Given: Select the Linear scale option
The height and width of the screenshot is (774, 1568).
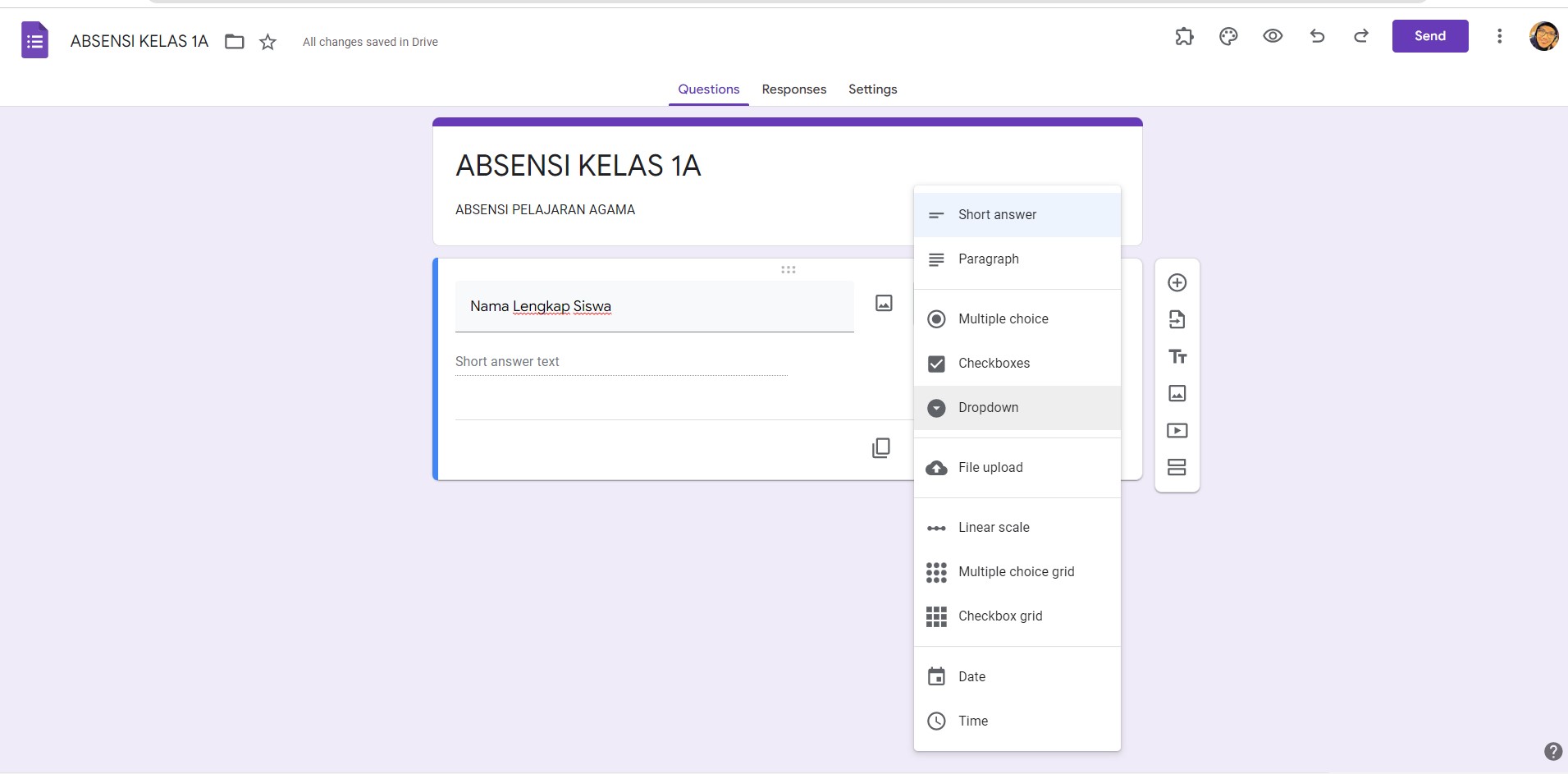Looking at the screenshot, I should (x=994, y=528).
